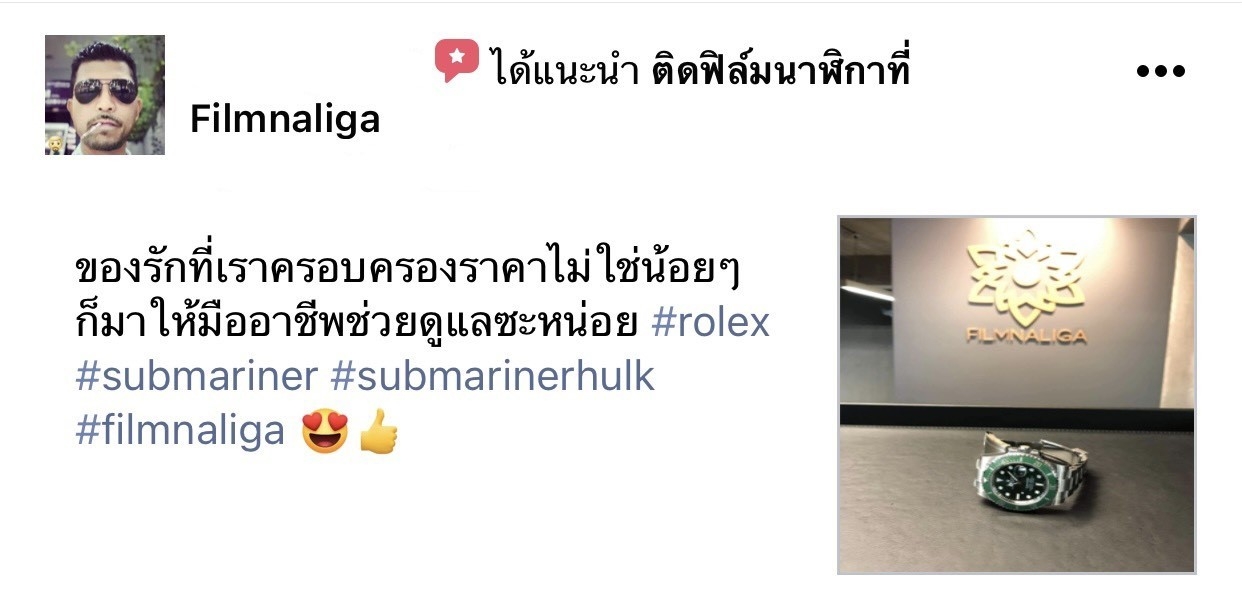1242x612 pixels.
Task: Click the post line starting ของรักที่เราครอบครอง
Action: coord(411,269)
